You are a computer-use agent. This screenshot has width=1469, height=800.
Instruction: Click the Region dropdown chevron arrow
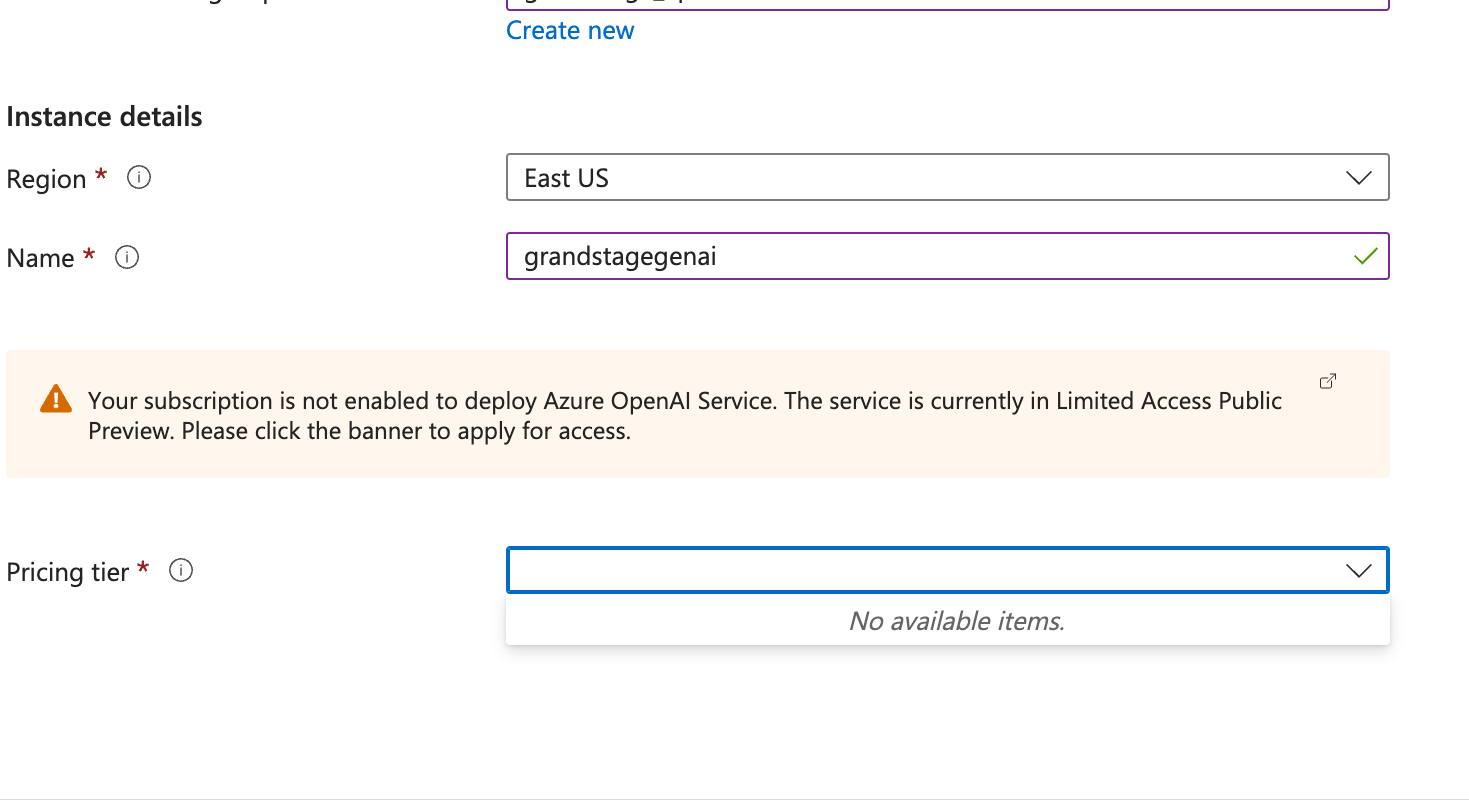1358,178
